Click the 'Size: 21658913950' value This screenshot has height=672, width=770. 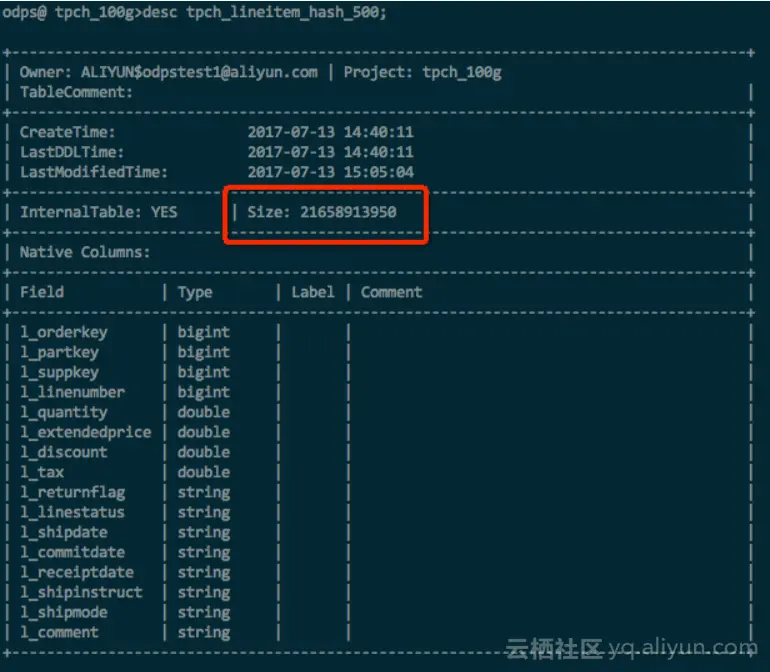tap(322, 212)
